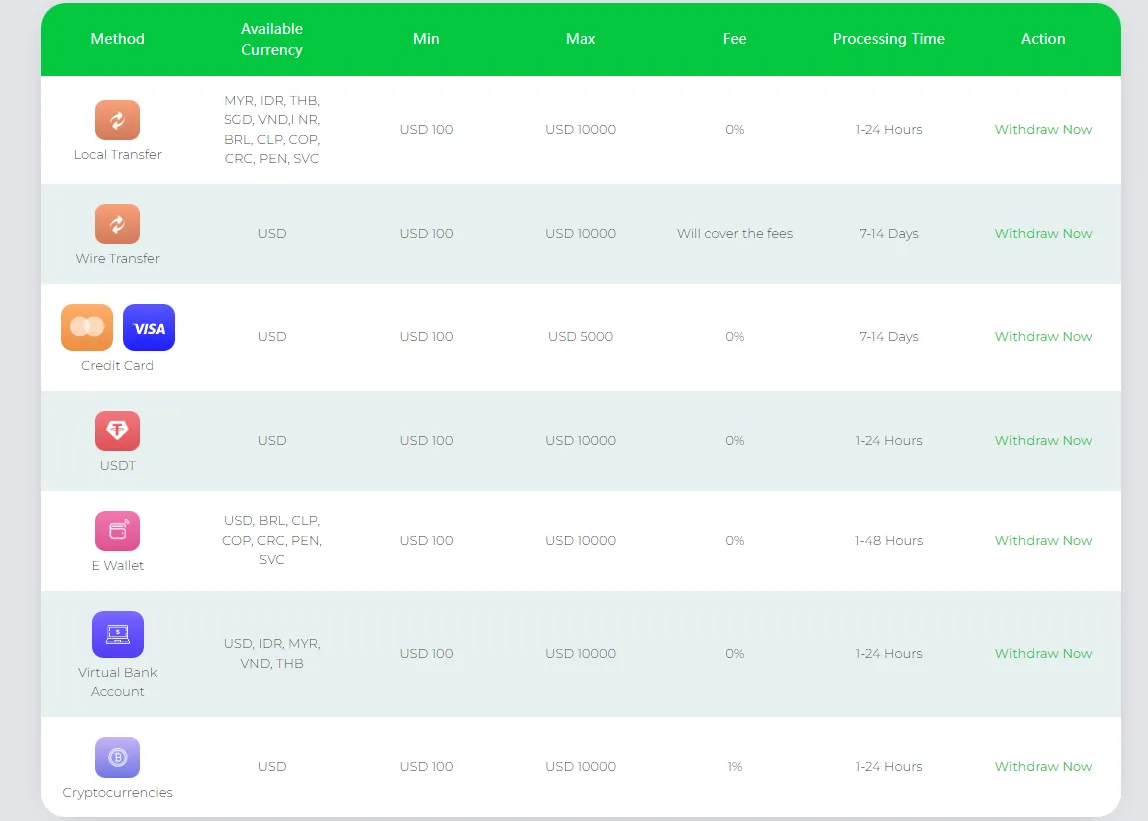The height and width of the screenshot is (821, 1148).
Task: Click the Virtual Bank Account icon
Action: click(x=118, y=634)
